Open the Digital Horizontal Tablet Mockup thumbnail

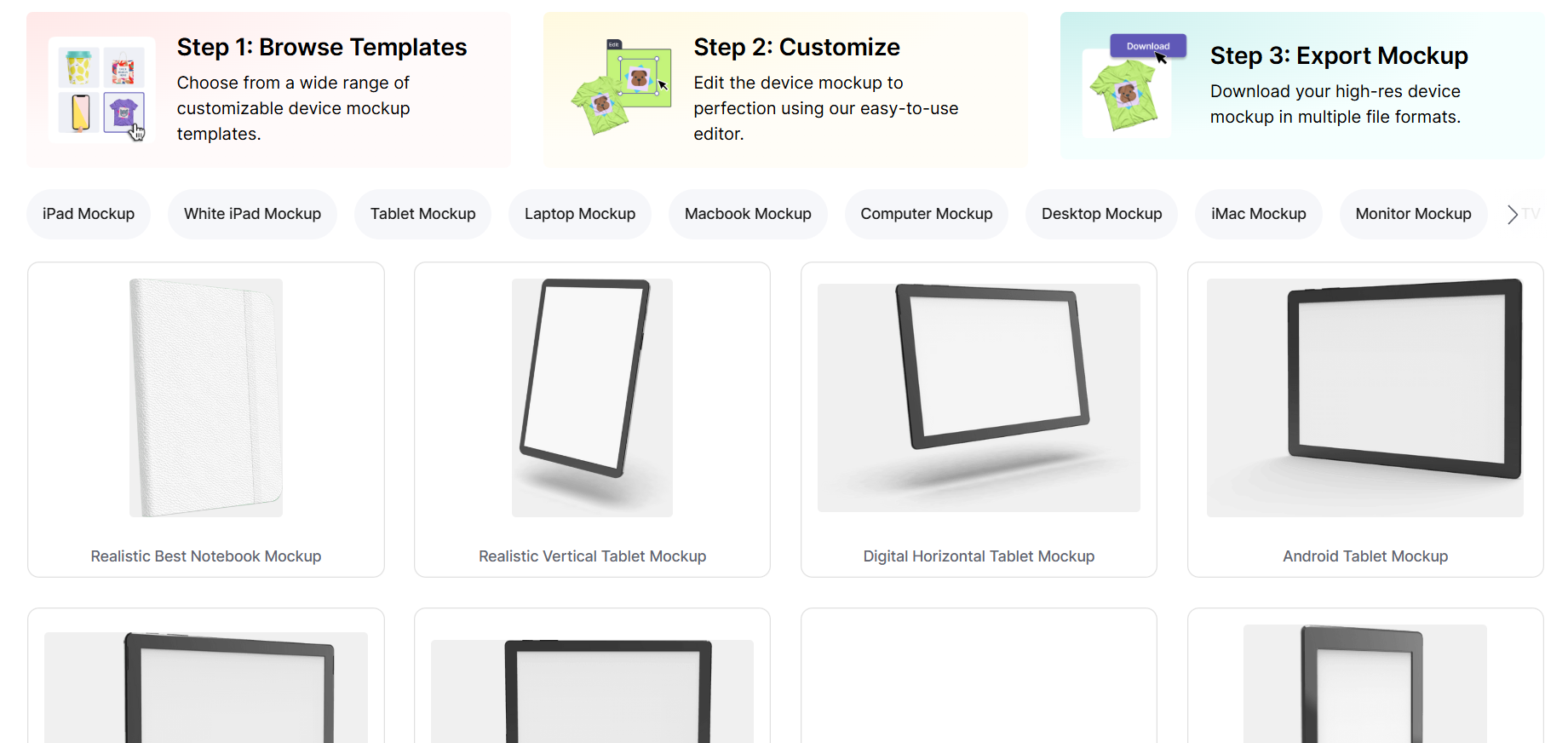tap(979, 398)
